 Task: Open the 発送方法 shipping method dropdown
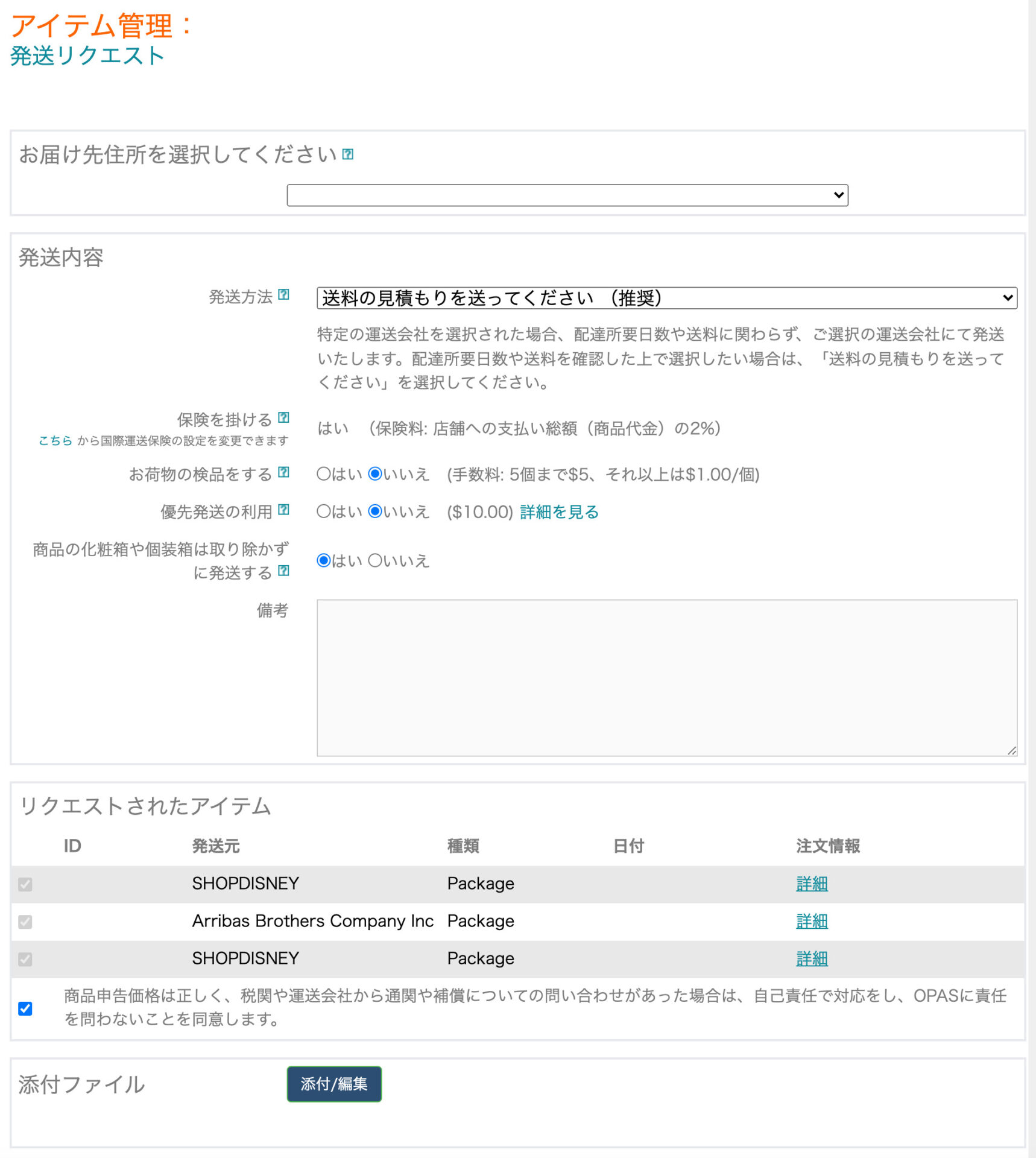(667, 298)
